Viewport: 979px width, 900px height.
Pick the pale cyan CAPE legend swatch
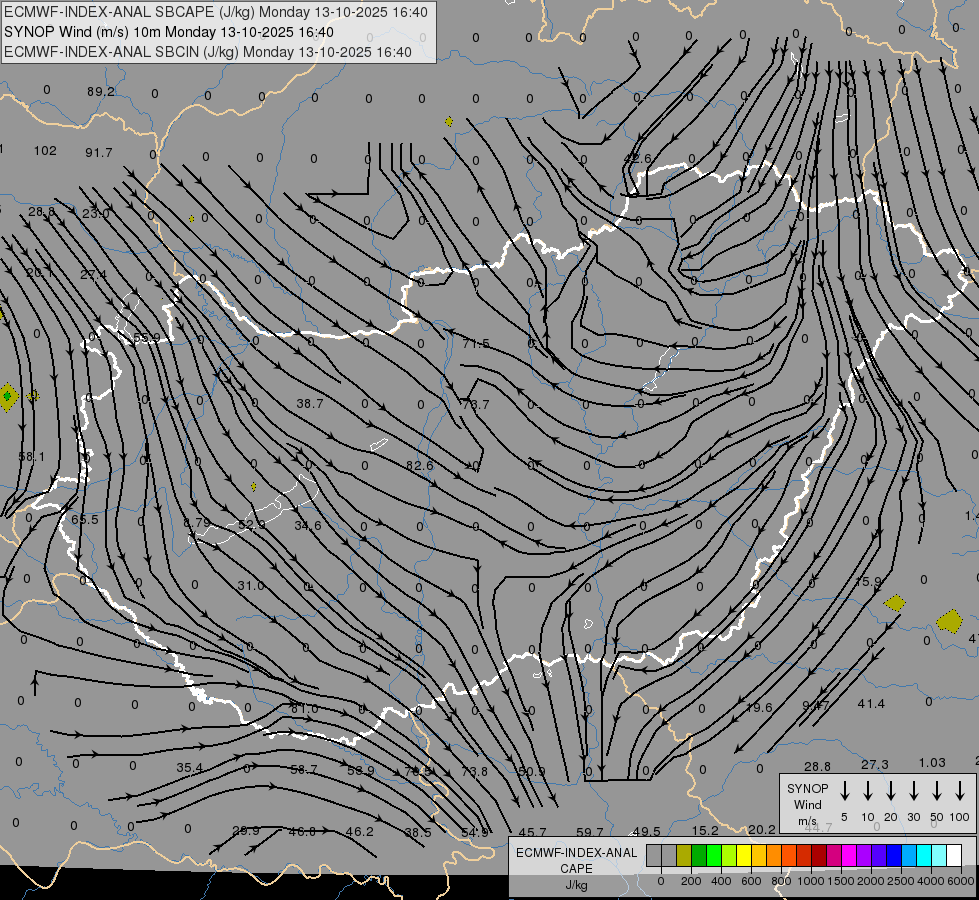938,856
